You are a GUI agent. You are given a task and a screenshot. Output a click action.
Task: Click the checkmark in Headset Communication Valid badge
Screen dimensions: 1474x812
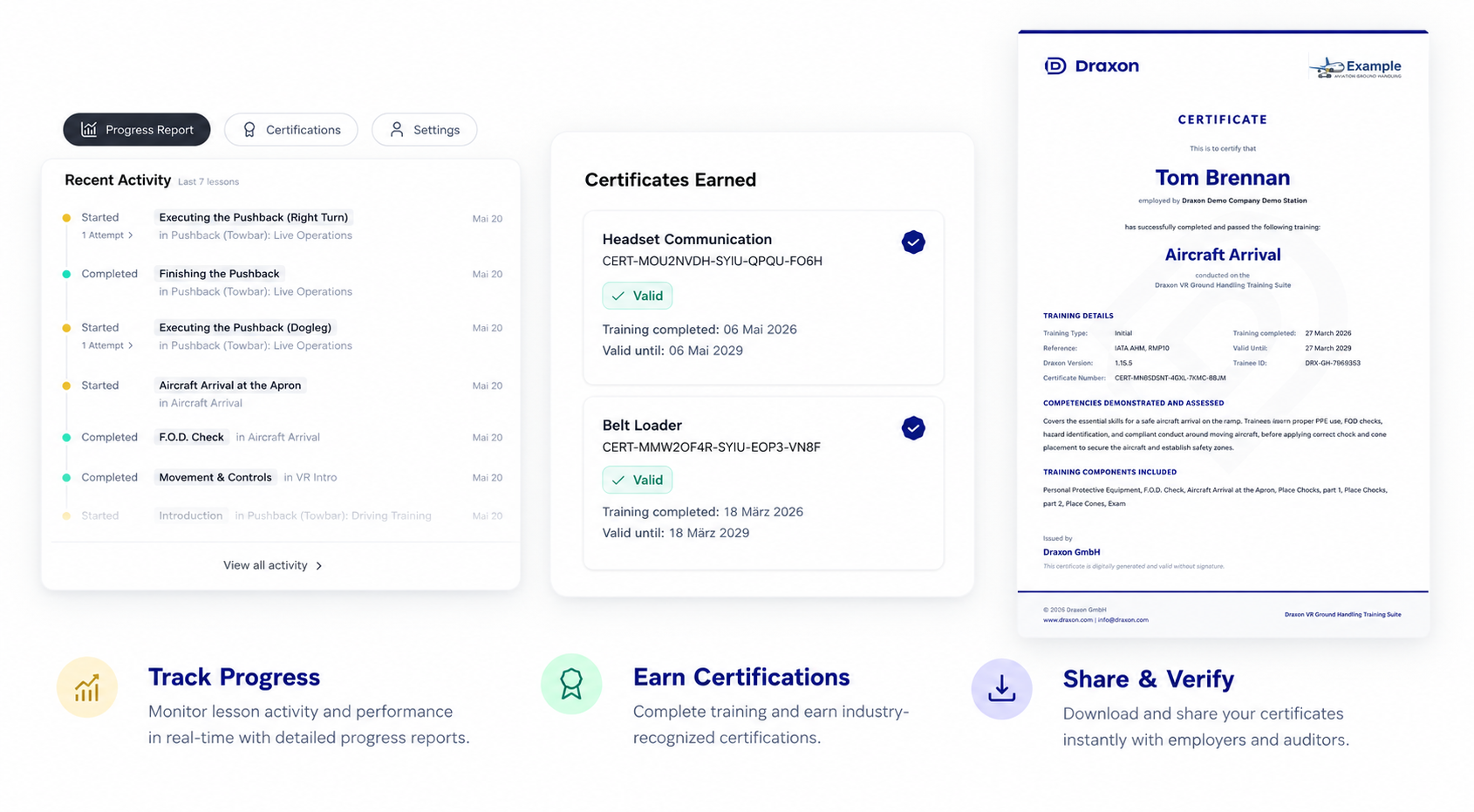(618, 296)
